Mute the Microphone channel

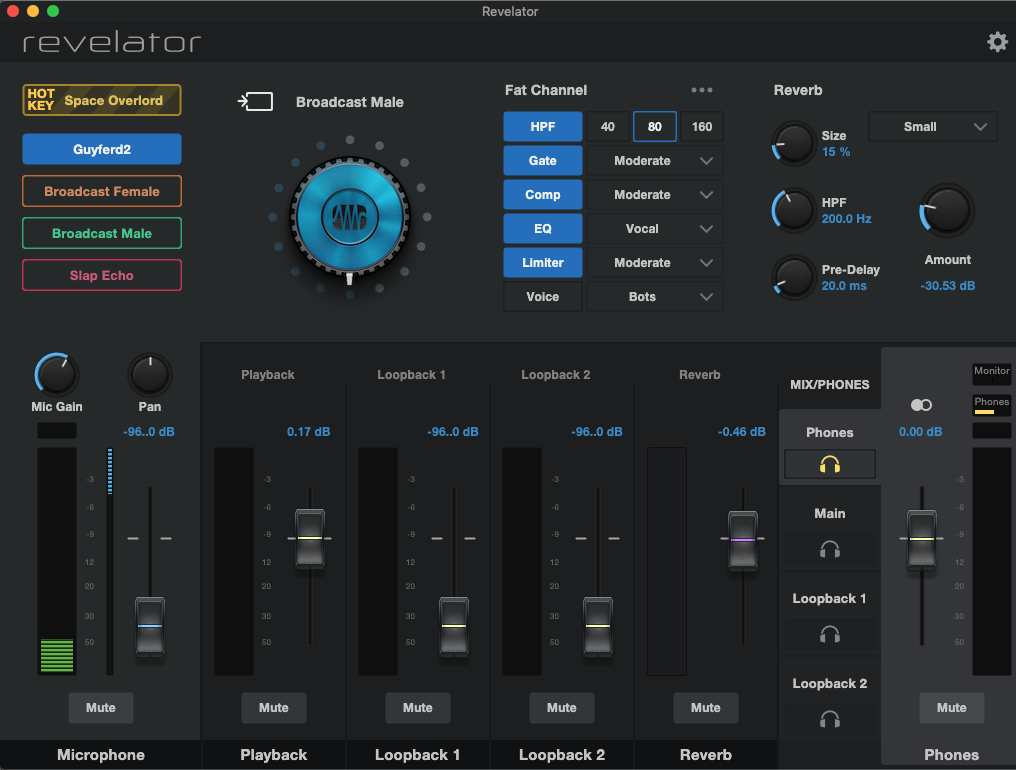click(x=101, y=708)
